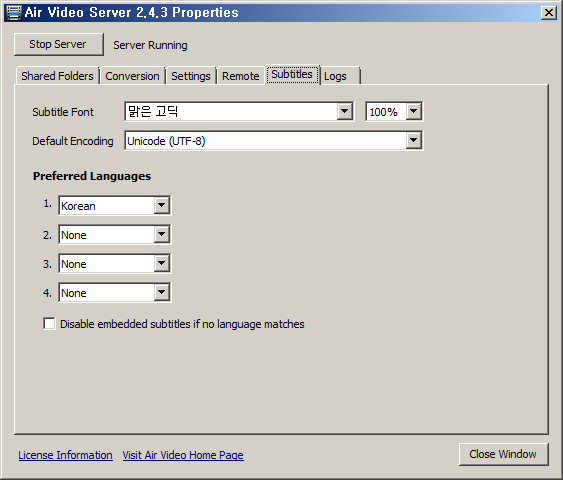Go to the Settings tab
Viewport: 563px width, 480px height.
[191, 76]
